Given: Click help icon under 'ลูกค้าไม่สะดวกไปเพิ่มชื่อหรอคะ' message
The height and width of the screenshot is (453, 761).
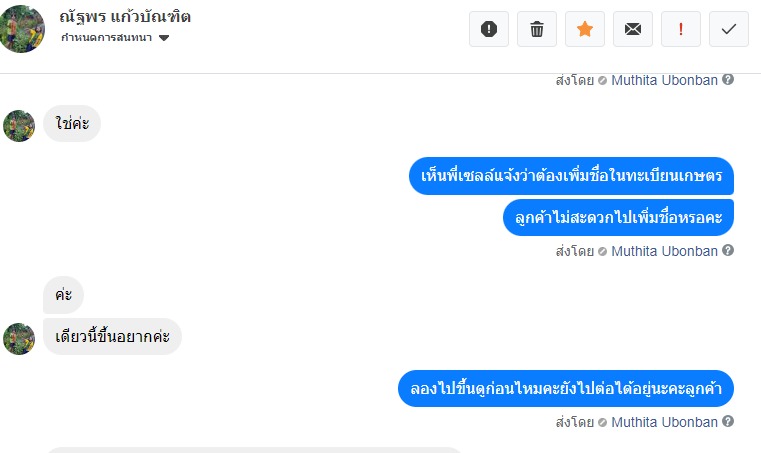Looking at the screenshot, I should coord(728,251).
